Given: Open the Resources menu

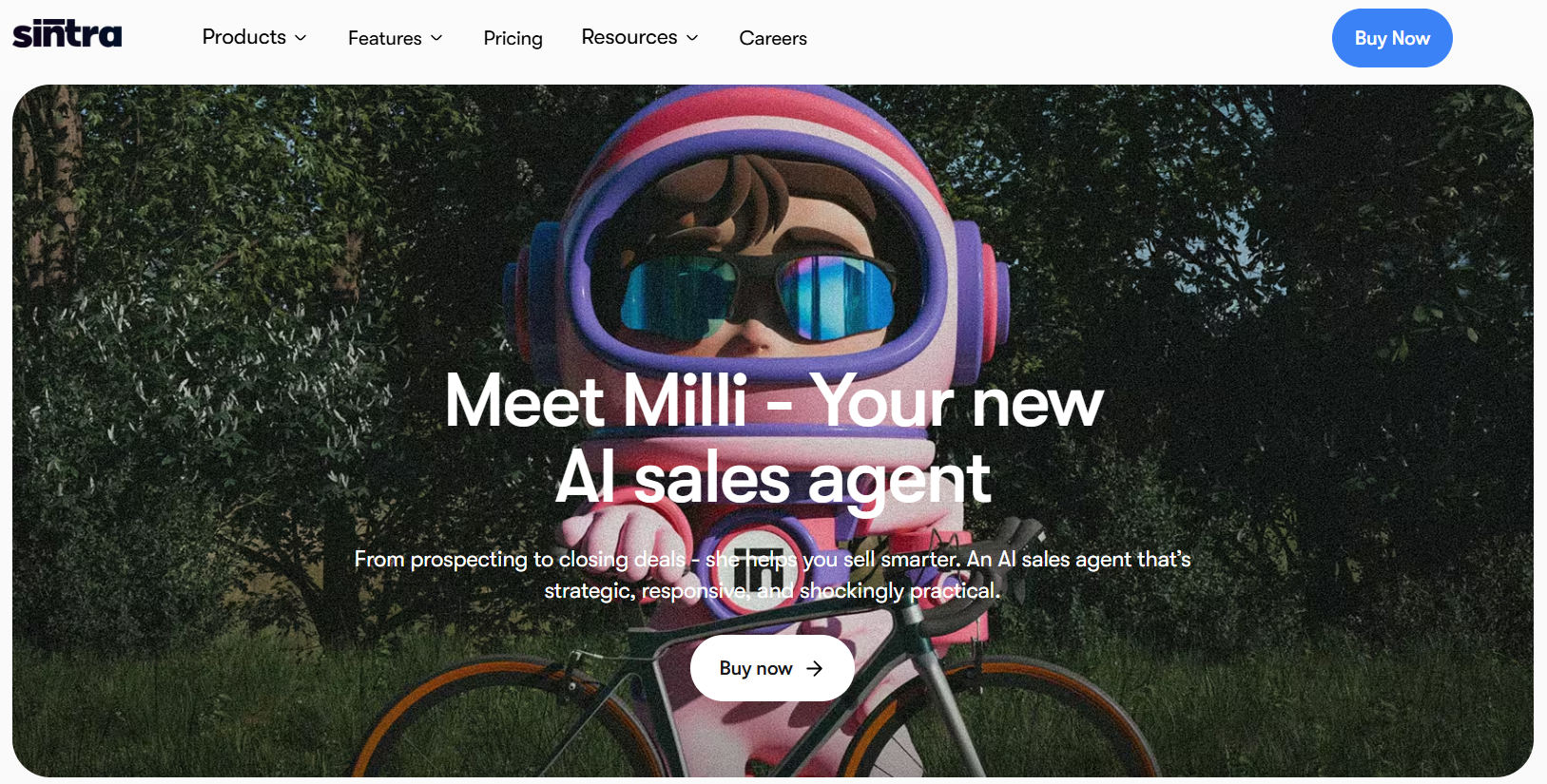Looking at the screenshot, I should [640, 37].
